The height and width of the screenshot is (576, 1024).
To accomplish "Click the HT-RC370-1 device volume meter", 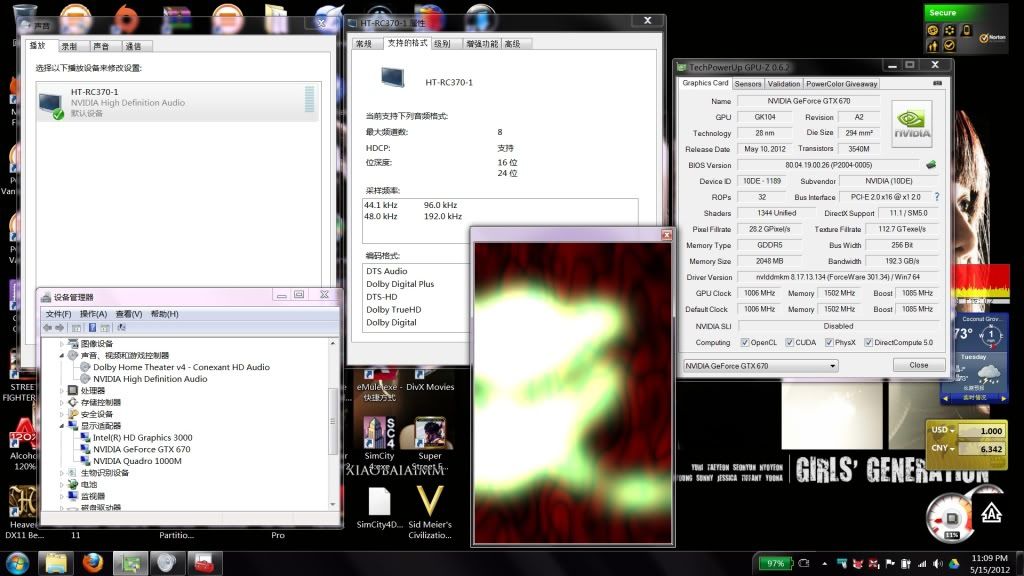I will pyautogui.click(x=310, y=99).
